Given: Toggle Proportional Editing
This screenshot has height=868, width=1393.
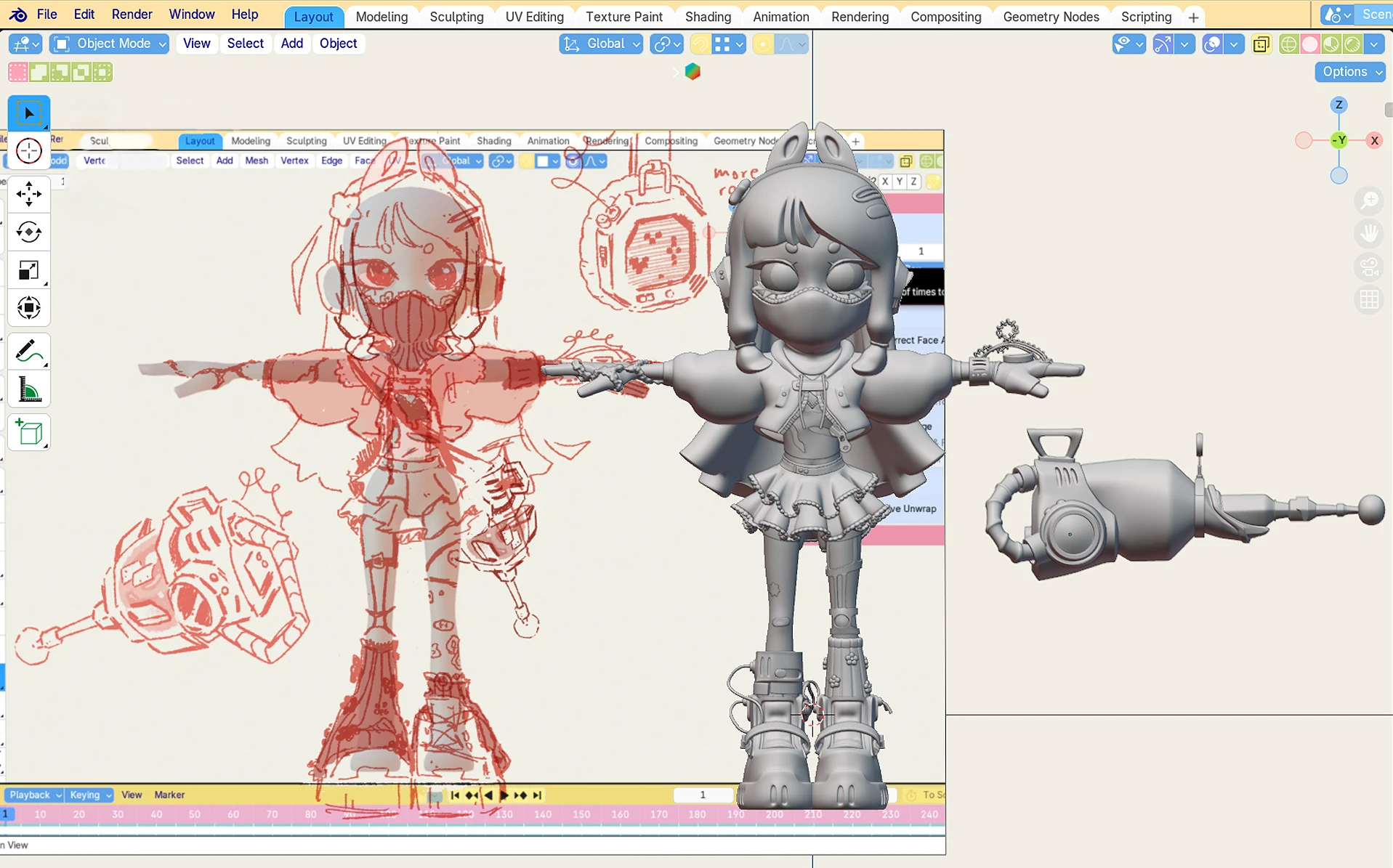Looking at the screenshot, I should point(763,44).
